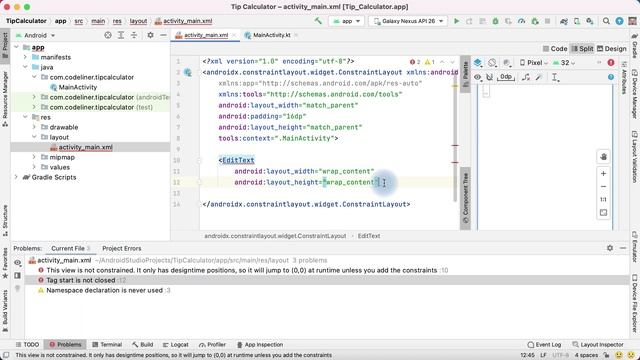The height and width of the screenshot is (360, 640).
Task: Zoom out the design preview
Action: (x=603, y=187)
